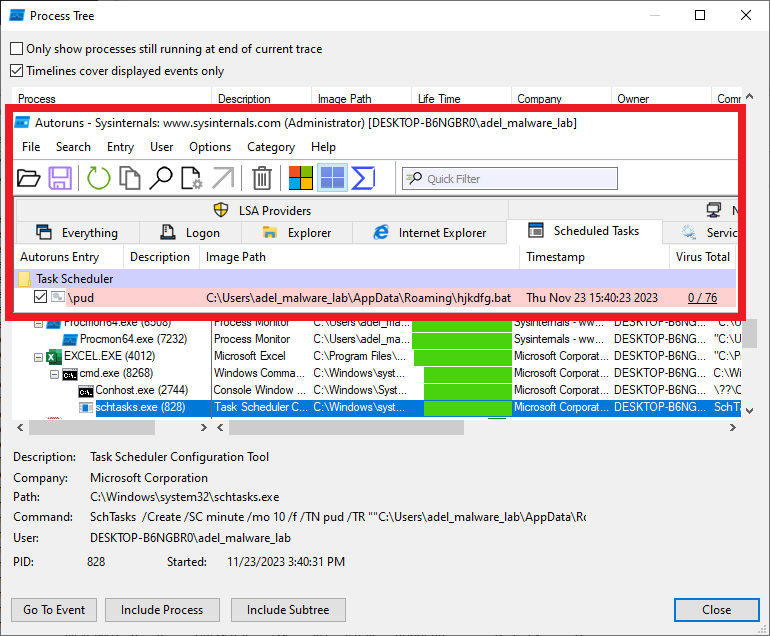The image size is (770, 636).
Task: Click the Autoruns title bar icon
Action: (x=22, y=122)
